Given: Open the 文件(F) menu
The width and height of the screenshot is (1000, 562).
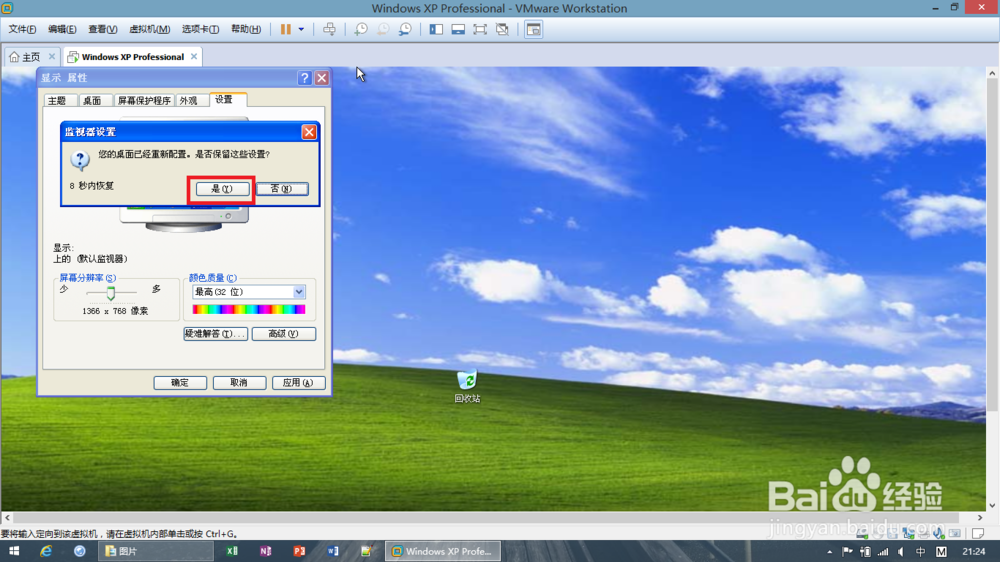Looking at the screenshot, I should (22, 29).
